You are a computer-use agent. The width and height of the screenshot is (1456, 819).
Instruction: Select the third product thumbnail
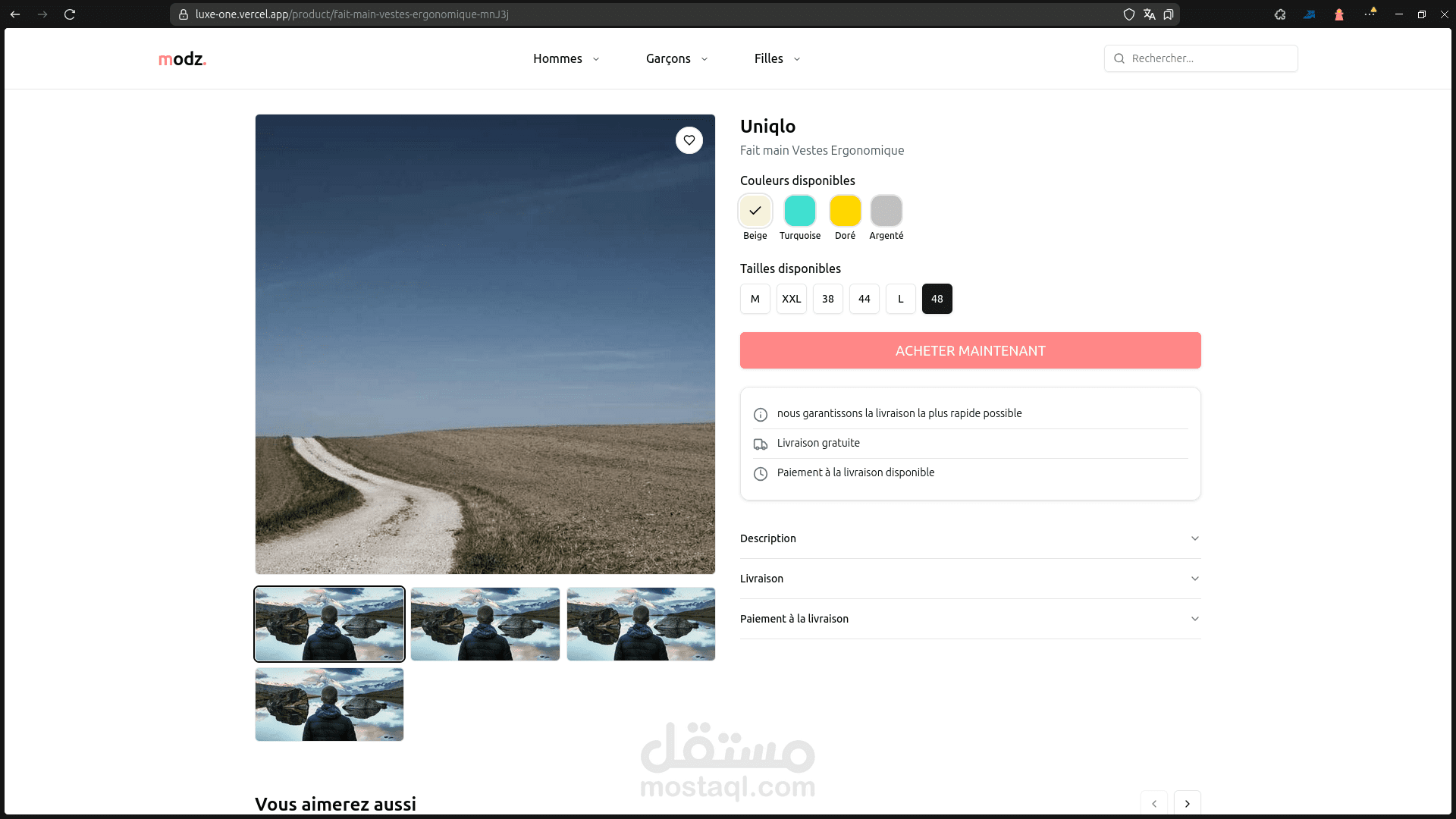click(641, 624)
